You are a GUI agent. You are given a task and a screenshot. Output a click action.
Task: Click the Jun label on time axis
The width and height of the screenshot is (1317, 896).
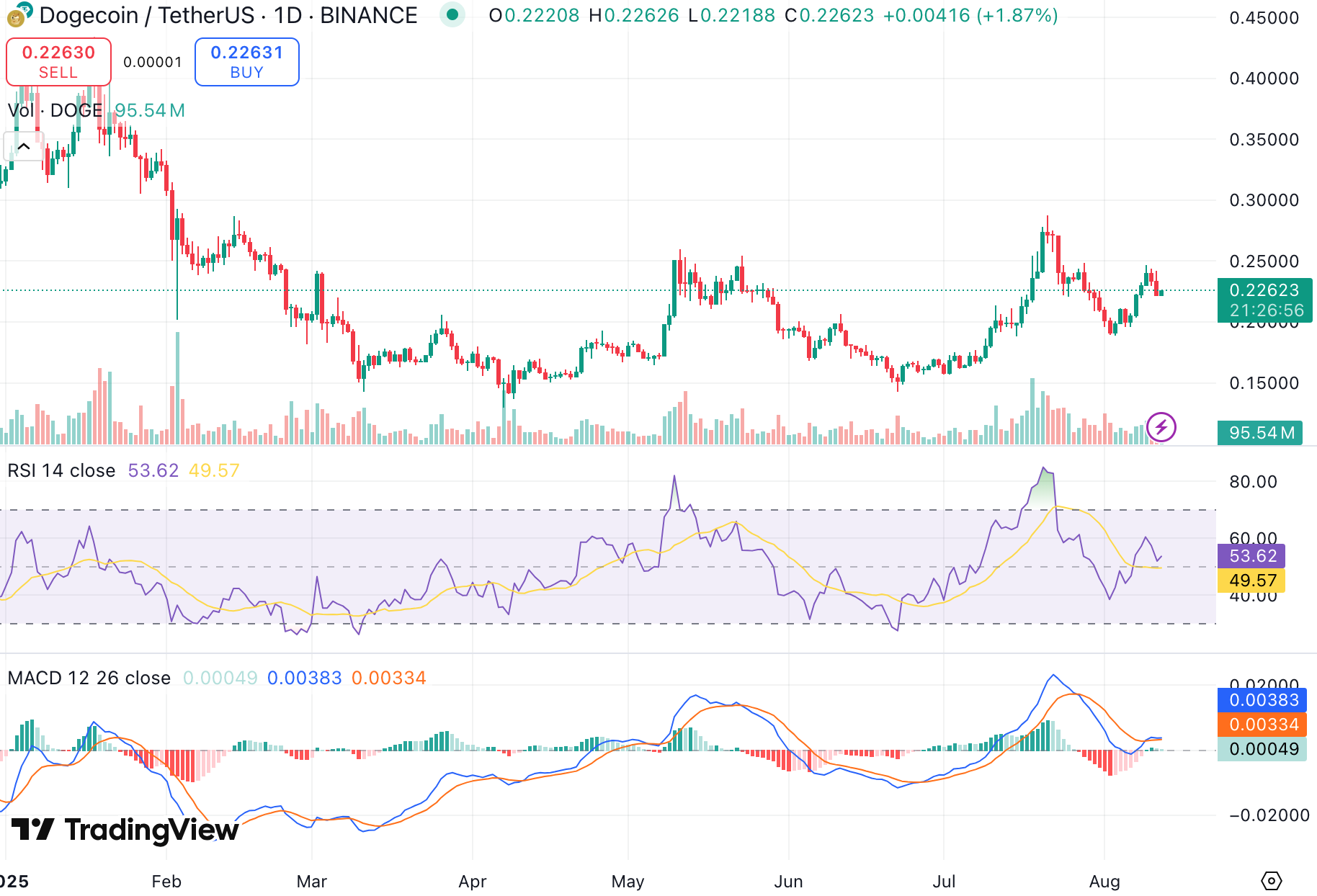(788, 882)
